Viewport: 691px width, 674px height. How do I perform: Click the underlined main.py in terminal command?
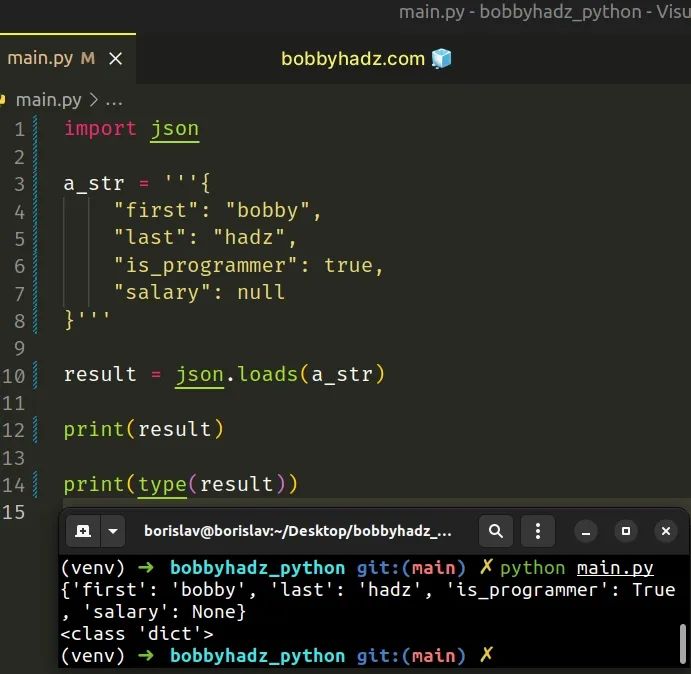(615, 568)
